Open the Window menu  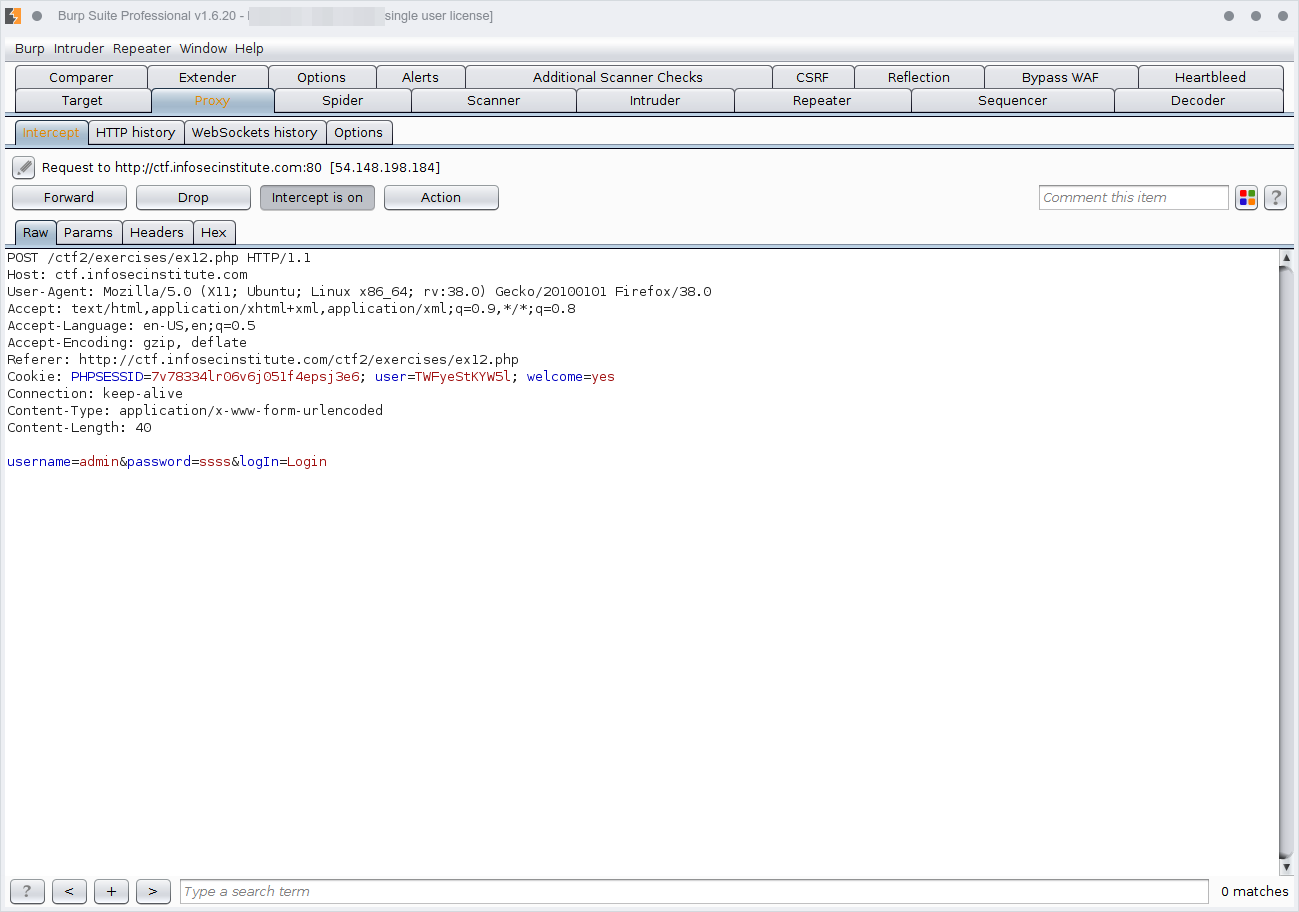(203, 48)
